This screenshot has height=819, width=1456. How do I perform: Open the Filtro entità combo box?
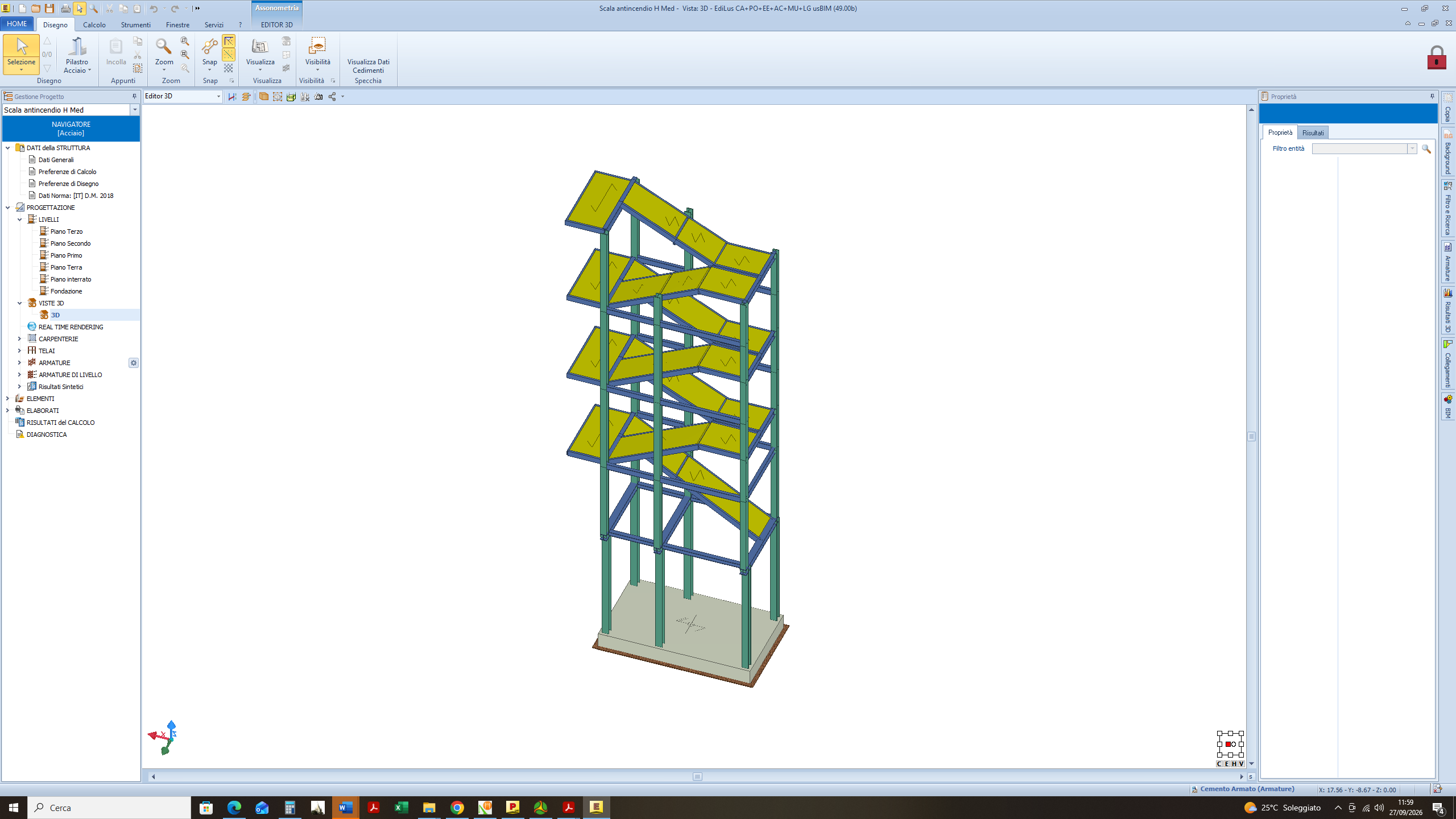tap(1364, 148)
